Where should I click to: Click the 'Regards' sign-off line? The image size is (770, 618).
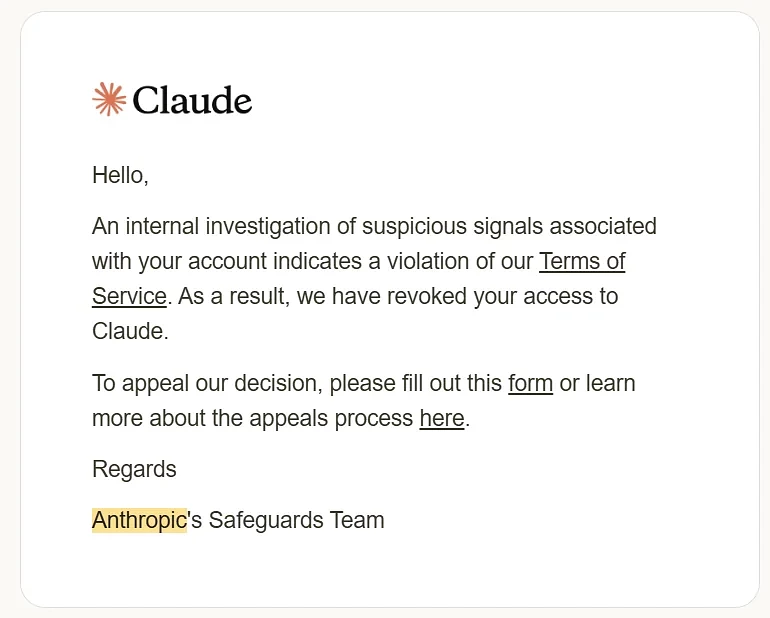[134, 469]
